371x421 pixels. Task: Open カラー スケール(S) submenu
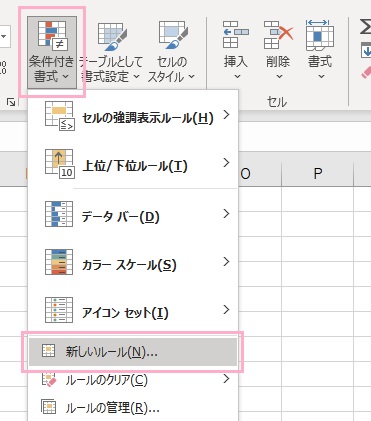coord(133,263)
